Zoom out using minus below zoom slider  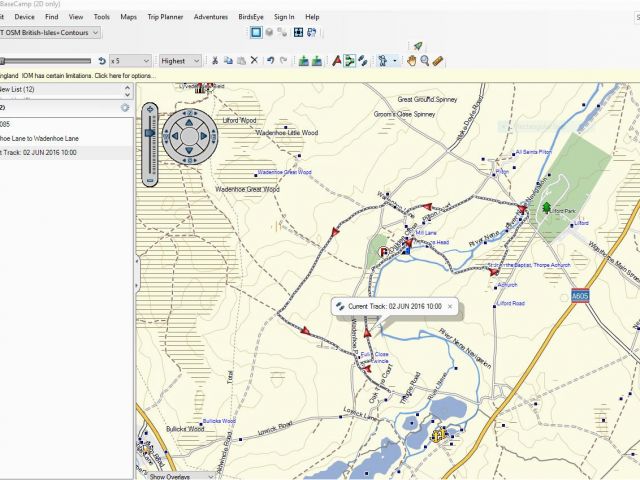pyautogui.click(x=150, y=180)
